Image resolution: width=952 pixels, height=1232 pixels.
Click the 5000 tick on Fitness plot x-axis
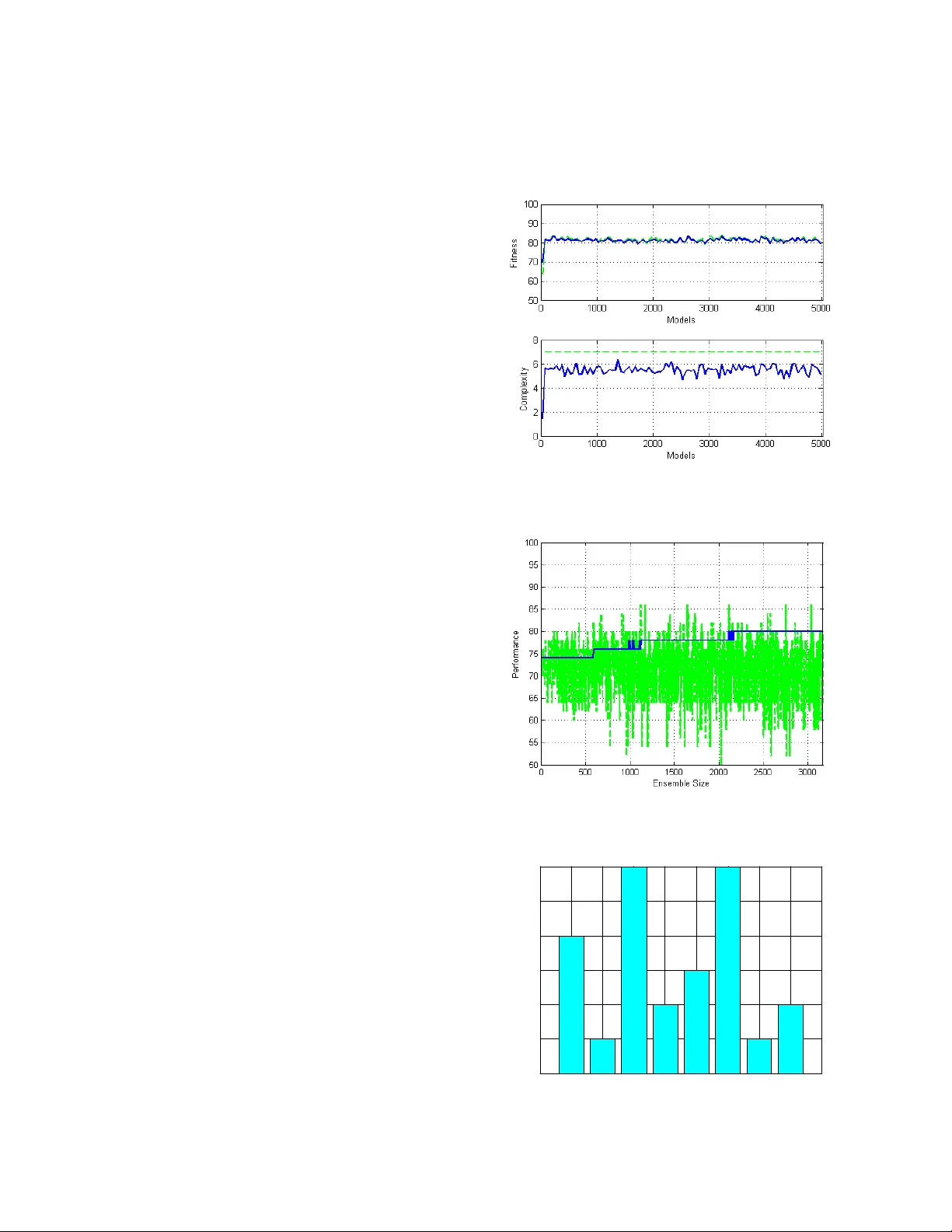pyautogui.click(x=821, y=309)
